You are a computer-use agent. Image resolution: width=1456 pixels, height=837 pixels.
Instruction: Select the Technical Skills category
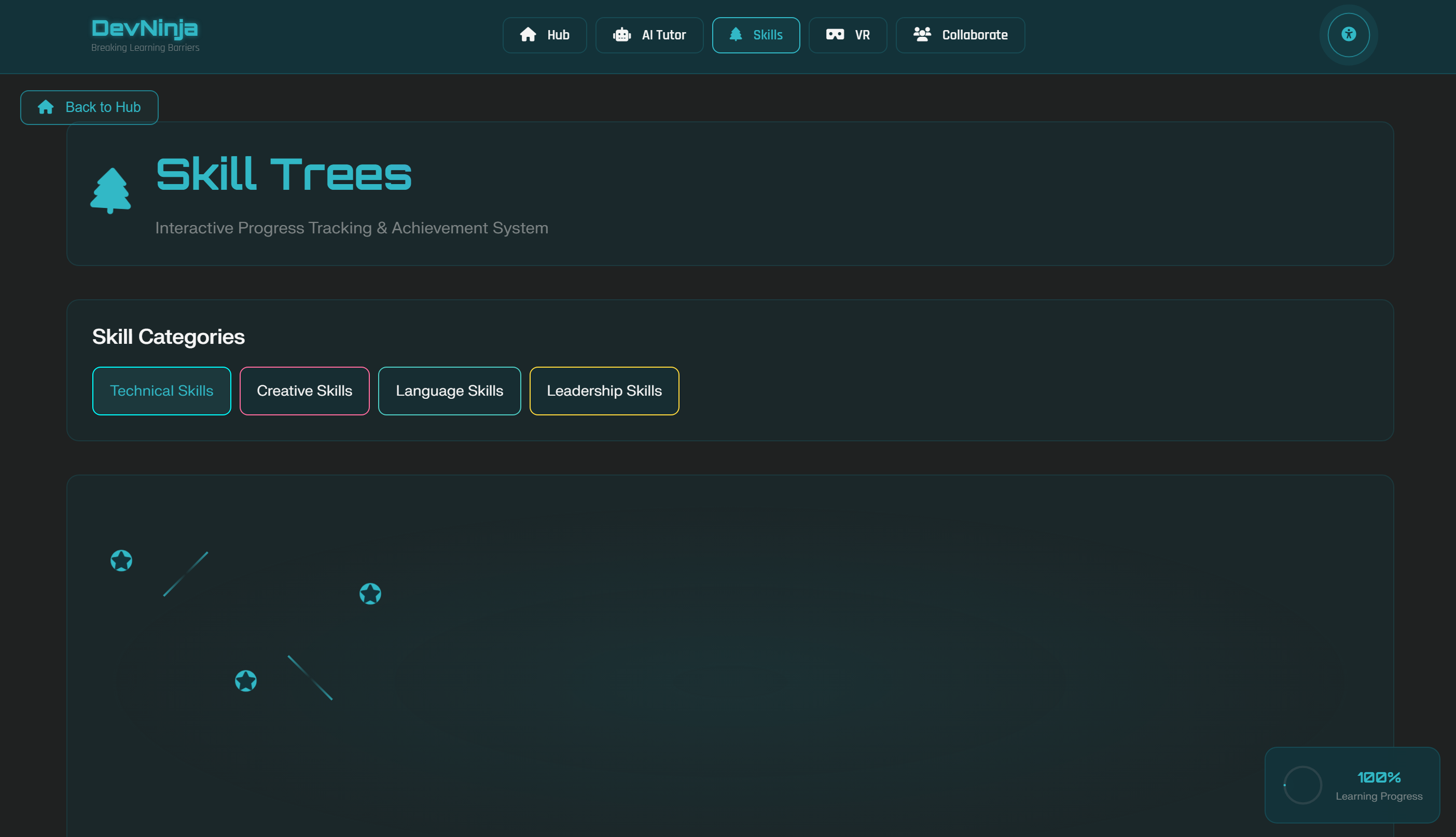(161, 391)
